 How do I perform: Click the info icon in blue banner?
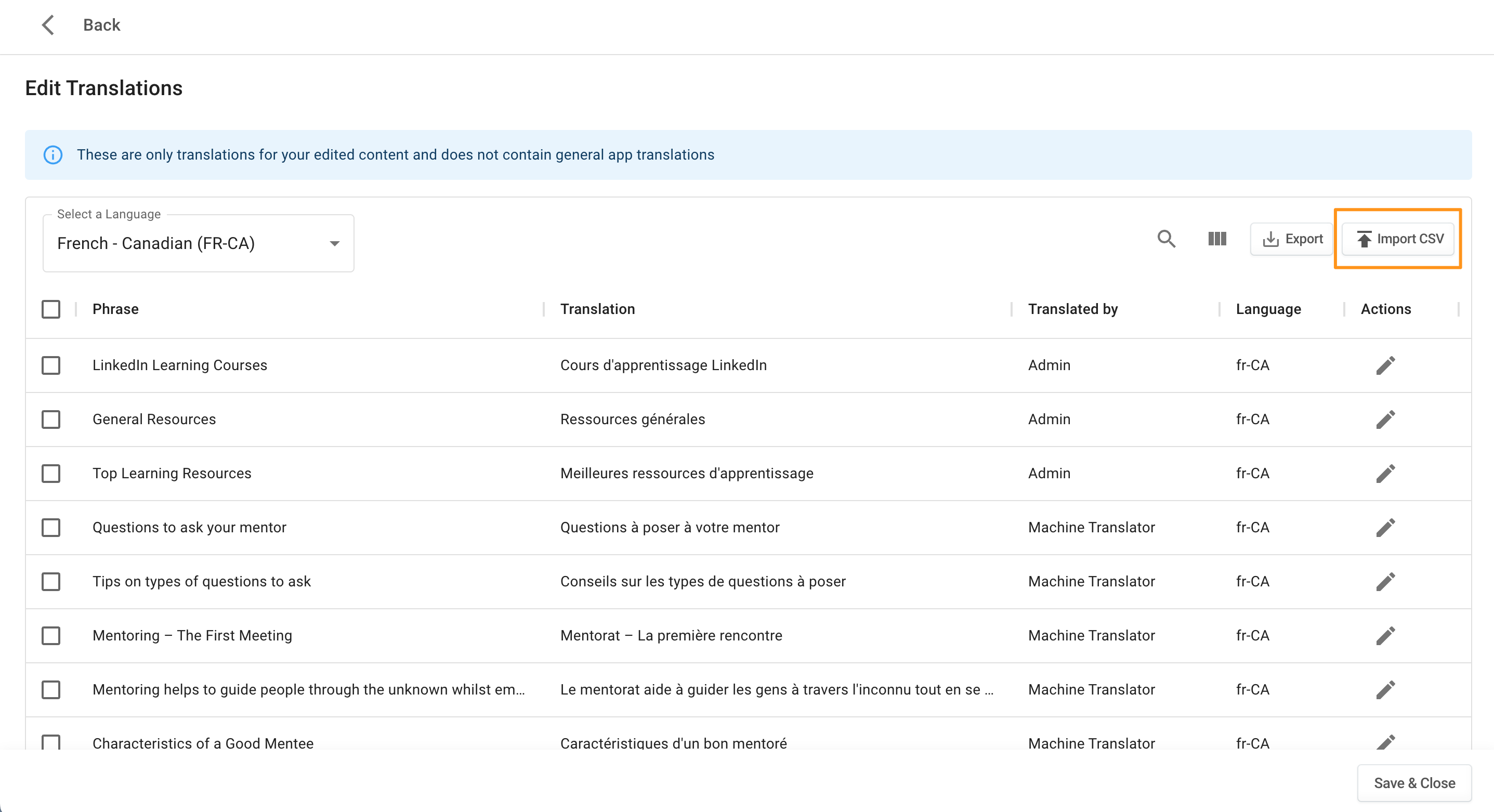pos(53,155)
